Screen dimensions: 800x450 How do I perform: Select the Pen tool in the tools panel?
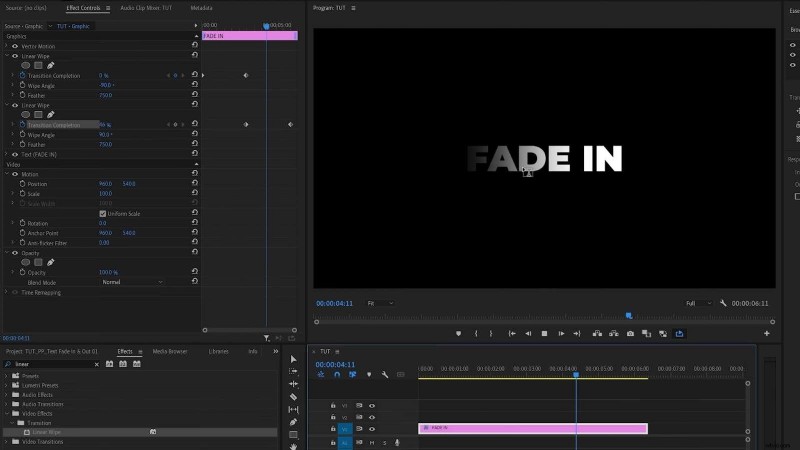pyautogui.click(x=293, y=422)
